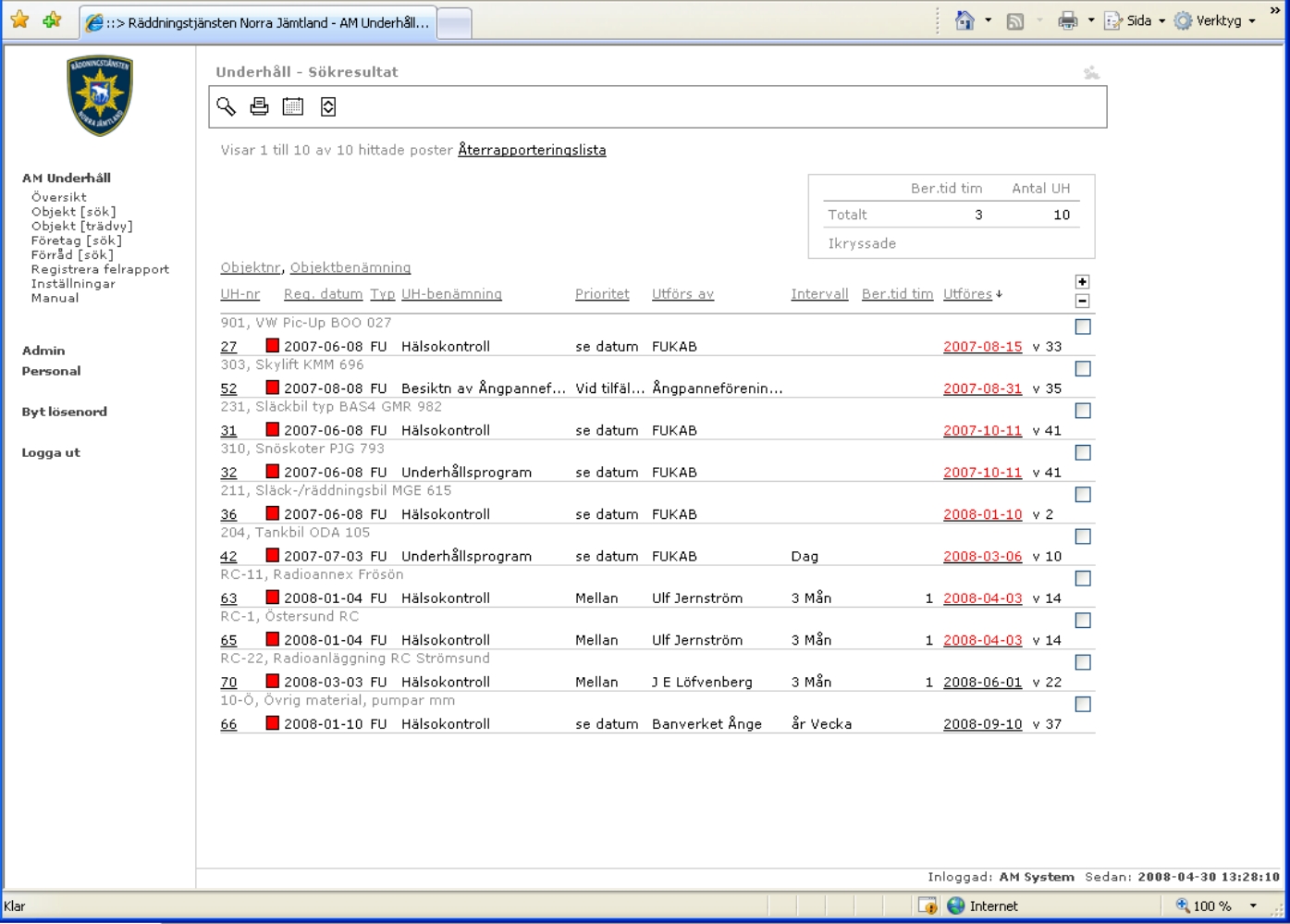Click the printer icon in results toolbar
Image resolution: width=1290 pixels, height=924 pixels.
coord(260,107)
